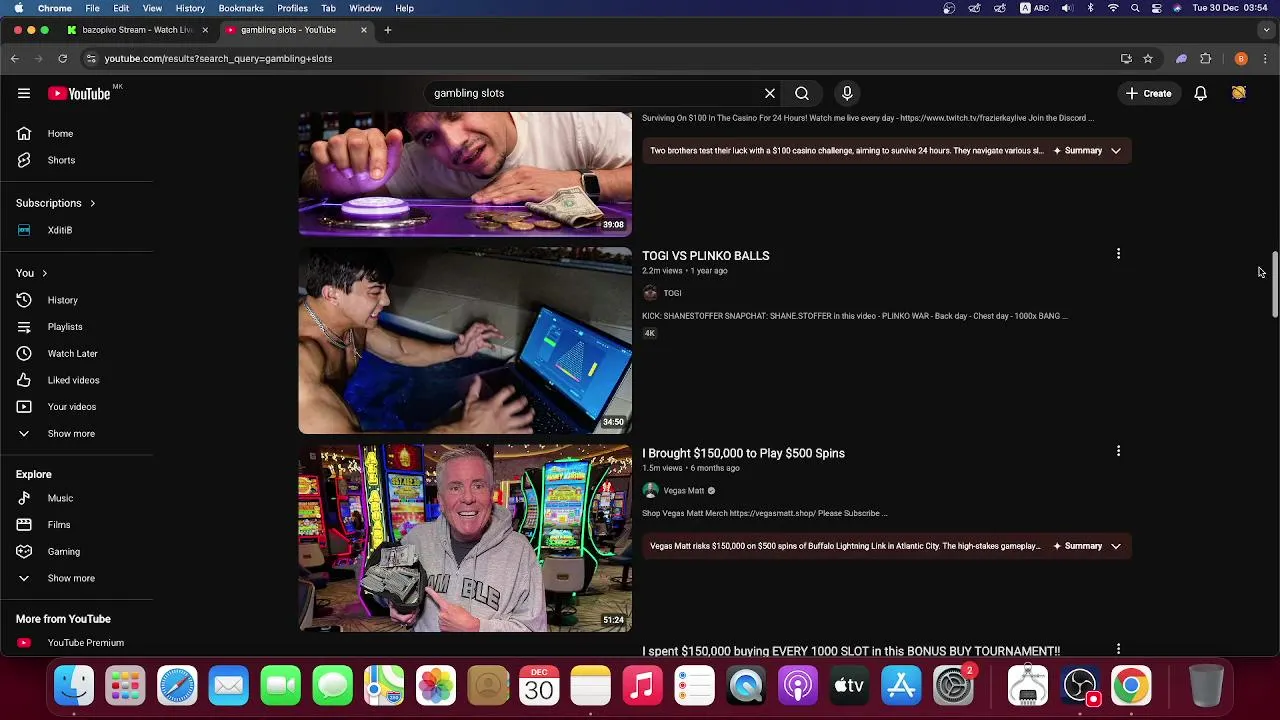Click the Chrome install app icon
Screen dimensions: 1280x720
pos(1126,59)
